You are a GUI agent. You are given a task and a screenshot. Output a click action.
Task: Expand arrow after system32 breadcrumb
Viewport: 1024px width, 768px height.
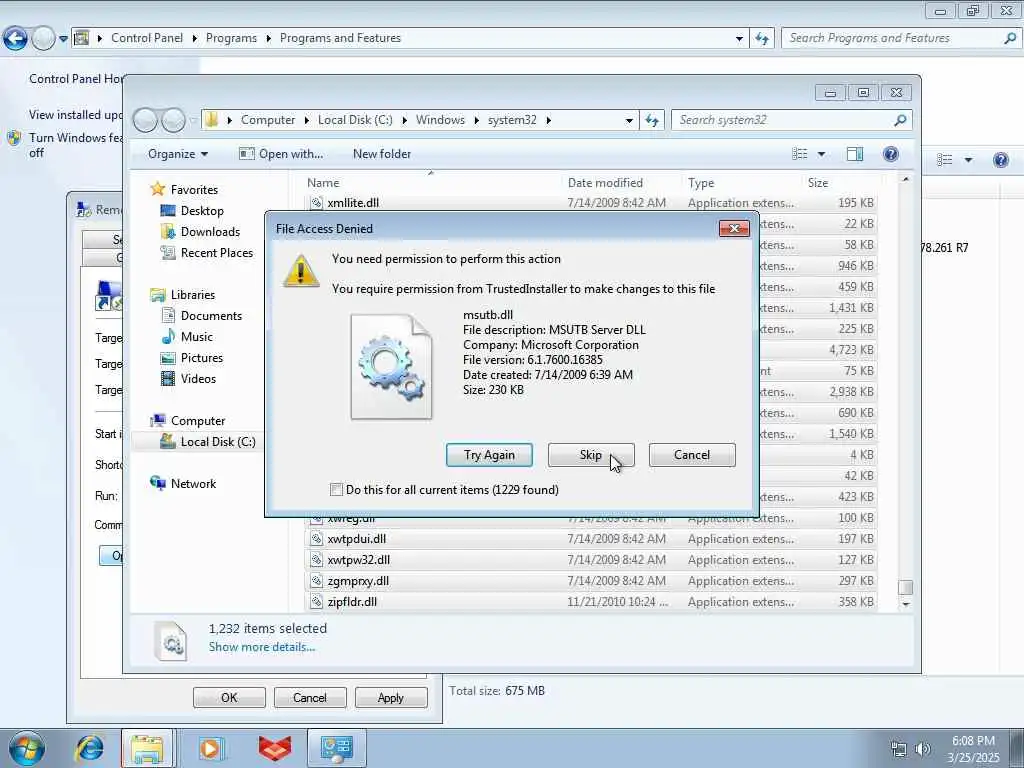[x=549, y=120]
